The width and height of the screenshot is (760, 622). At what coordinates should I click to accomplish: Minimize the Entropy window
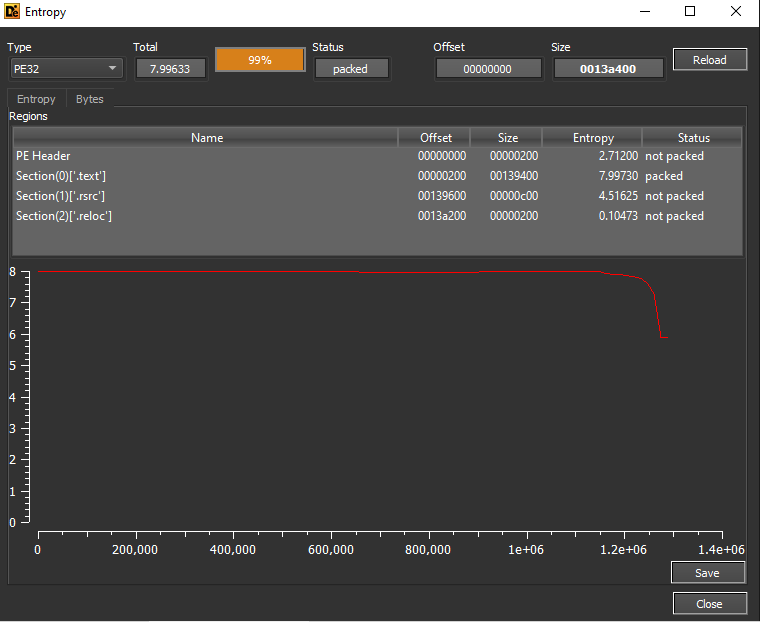(645, 11)
